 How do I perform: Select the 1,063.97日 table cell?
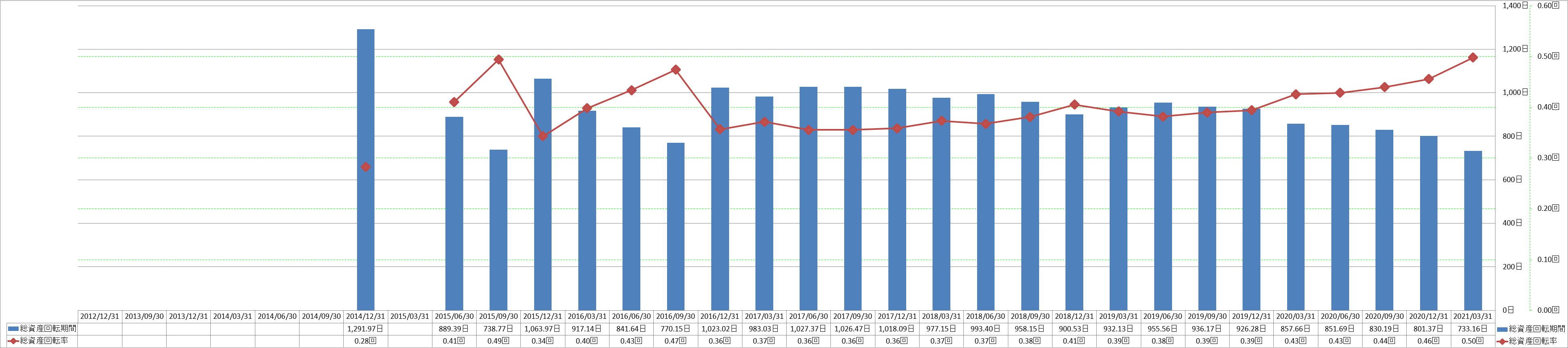coord(542,329)
